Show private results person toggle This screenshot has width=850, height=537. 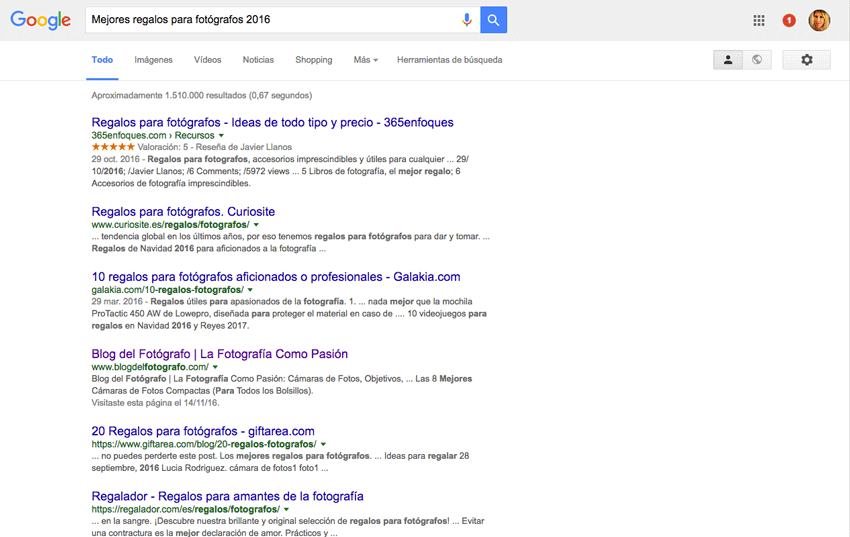pos(728,60)
